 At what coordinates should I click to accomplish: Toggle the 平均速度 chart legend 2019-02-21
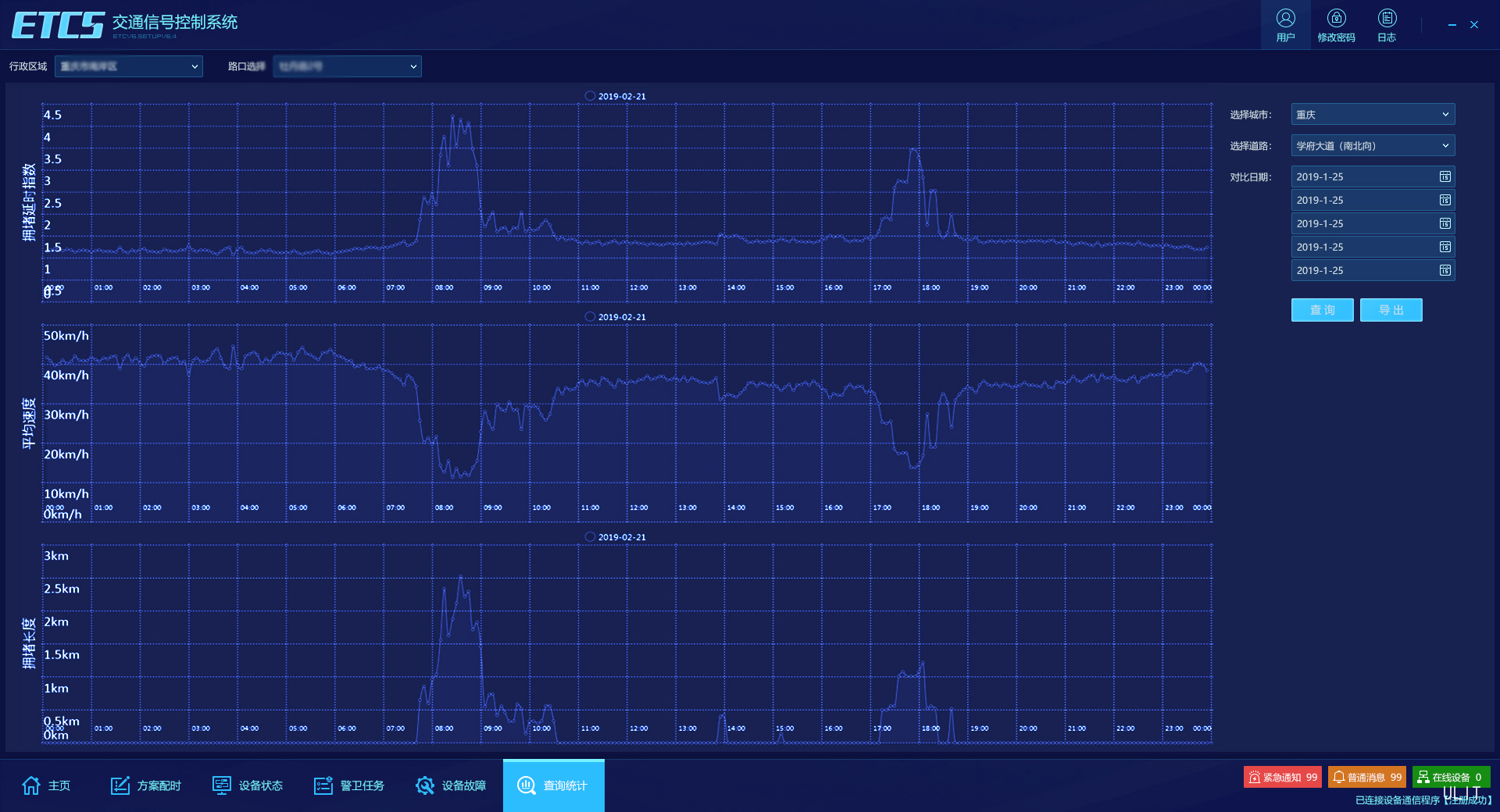click(615, 317)
